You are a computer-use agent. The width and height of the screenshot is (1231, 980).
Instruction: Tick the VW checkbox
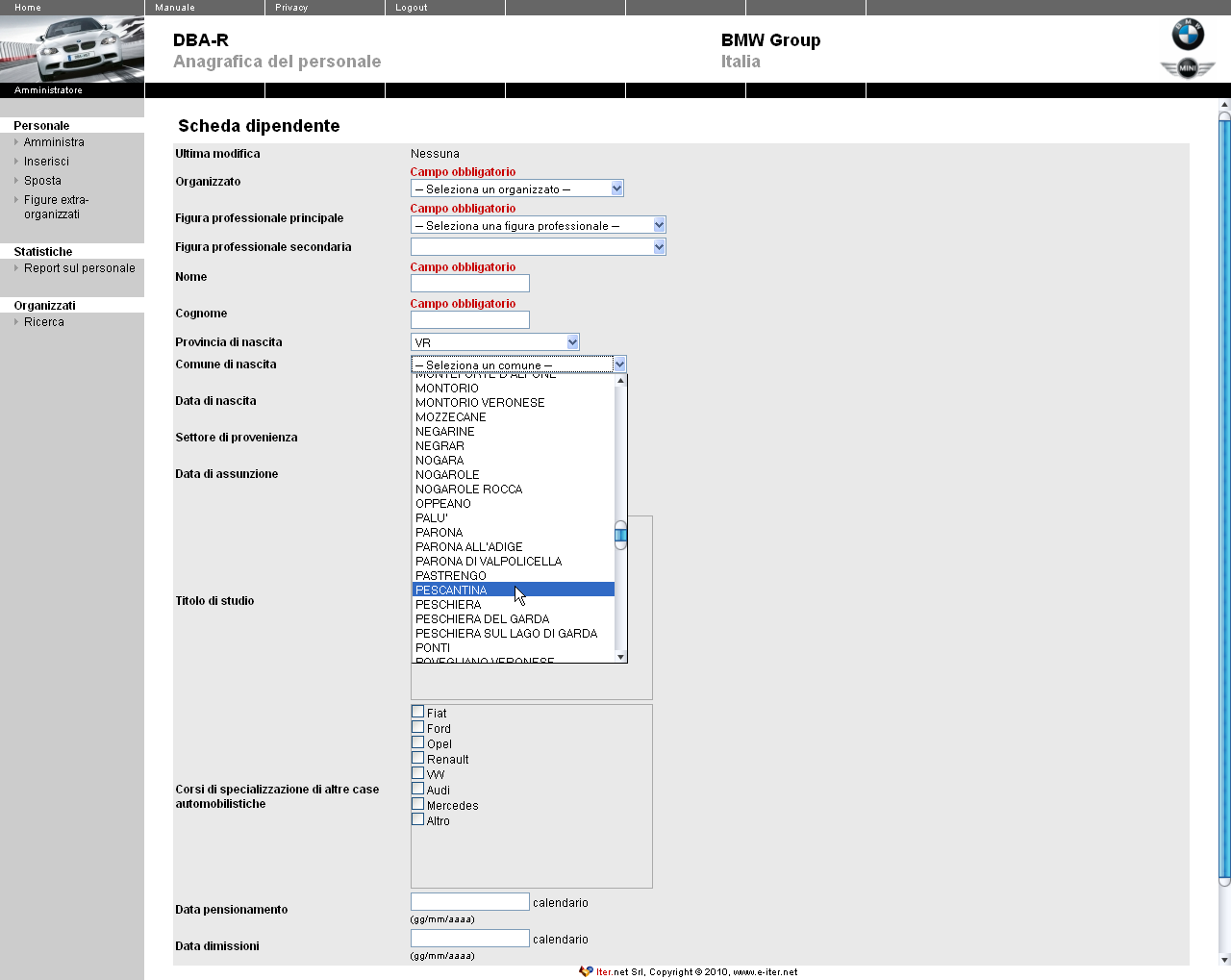(x=417, y=773)
